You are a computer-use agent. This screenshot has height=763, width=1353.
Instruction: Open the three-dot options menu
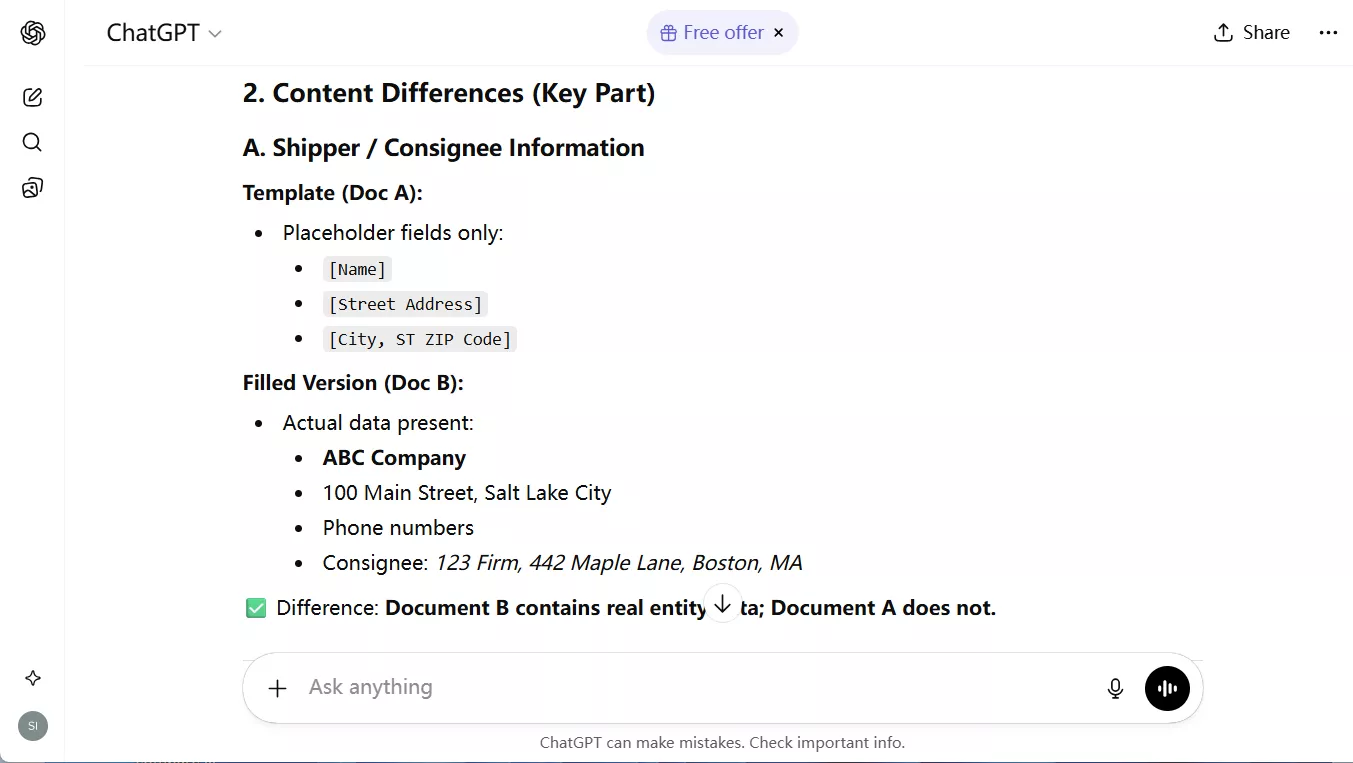tap(1328, 32)
